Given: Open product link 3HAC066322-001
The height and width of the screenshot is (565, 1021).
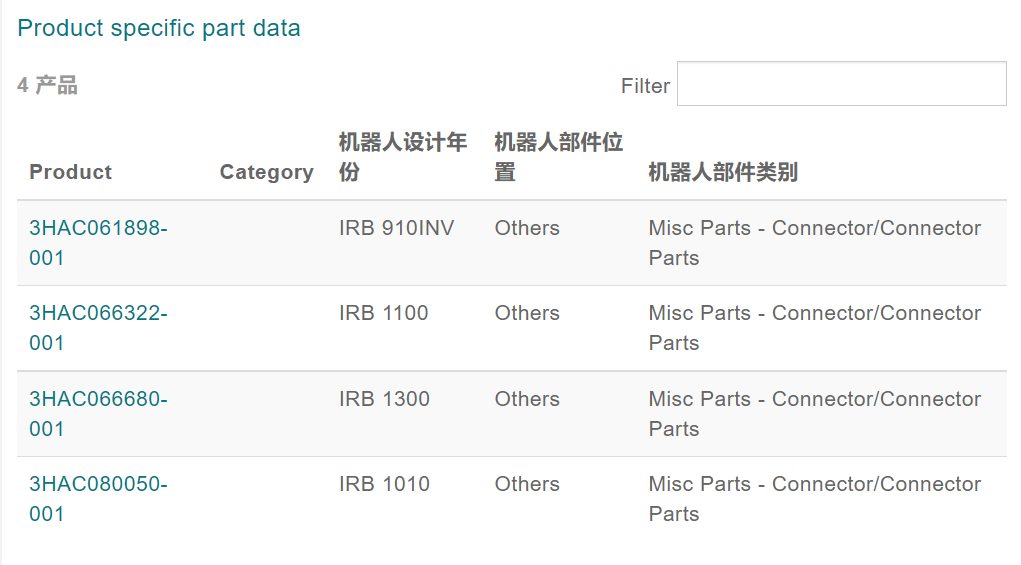Looking at the screenshot, I should 98,327.
